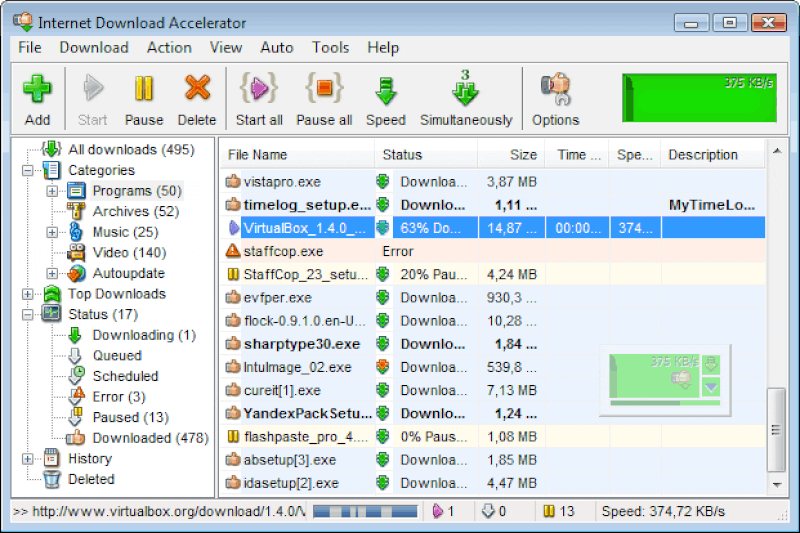Sort by Status column header
The width and height of the screenshot is (800, 533).
point(426,155)
